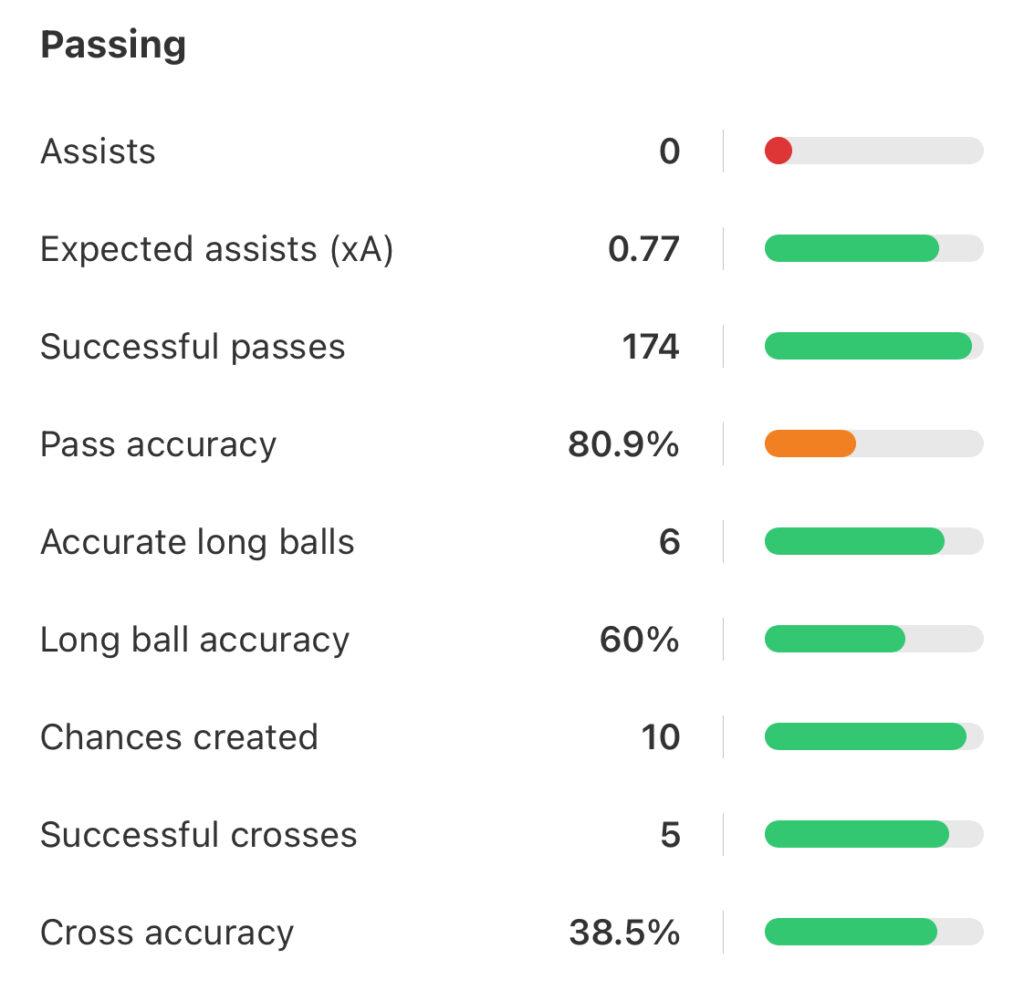Click the 174 successful passes value
Image resolution: width=1024 pixels, height=991 pixels.
coord(650,347)
